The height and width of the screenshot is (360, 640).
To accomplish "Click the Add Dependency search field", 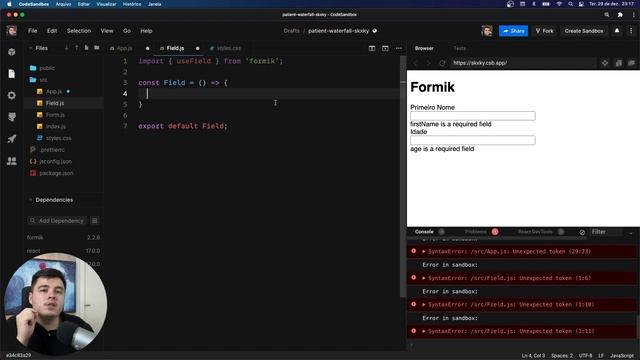I will point(57,220).
